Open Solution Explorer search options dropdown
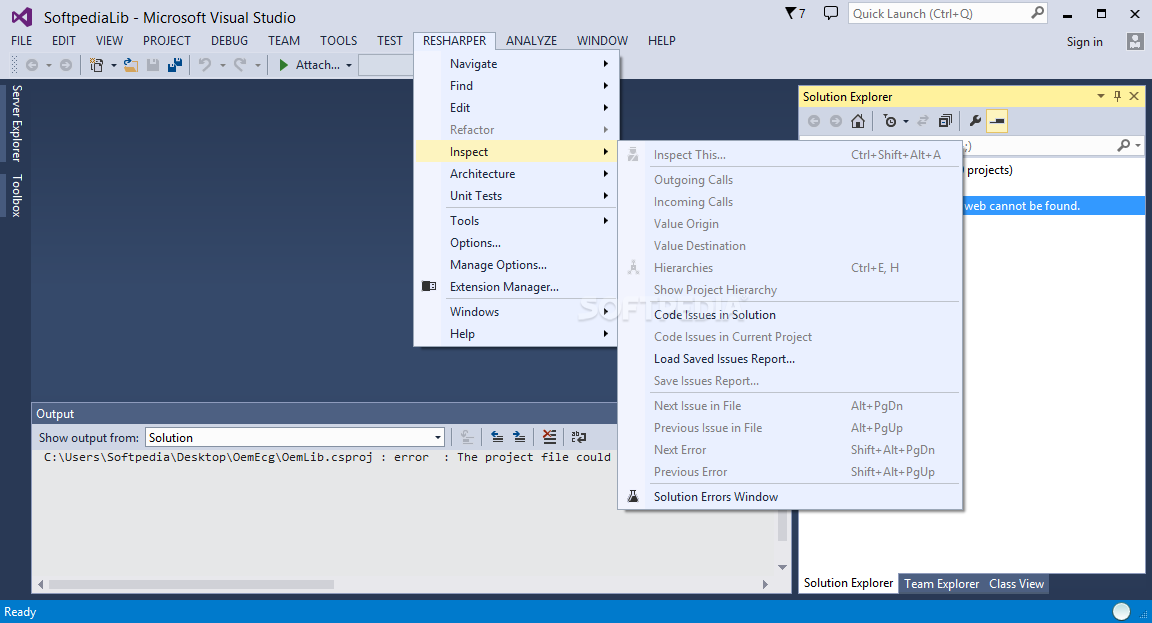This screenshot has height=623, width=1152. pyautogui.click(x=1138, y=145)
